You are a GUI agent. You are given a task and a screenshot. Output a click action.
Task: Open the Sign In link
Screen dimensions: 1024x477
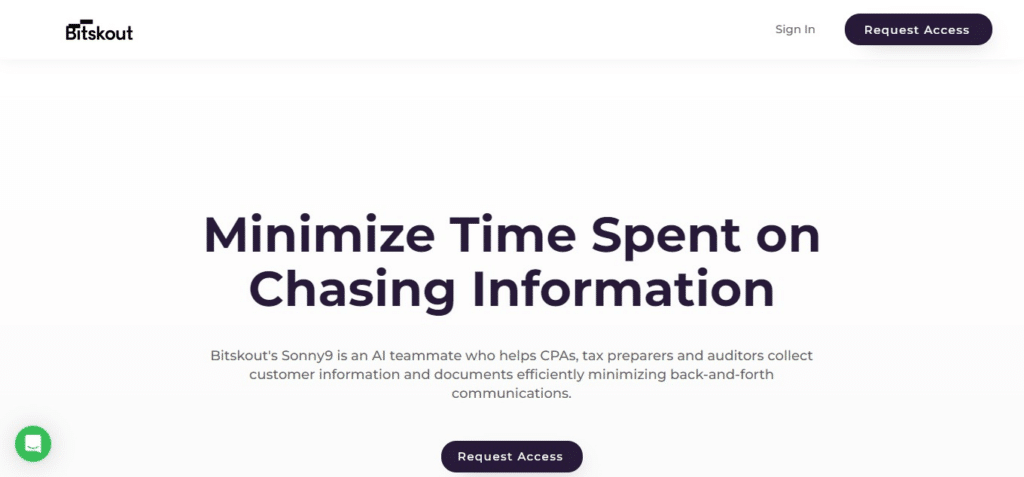(795, 29)
